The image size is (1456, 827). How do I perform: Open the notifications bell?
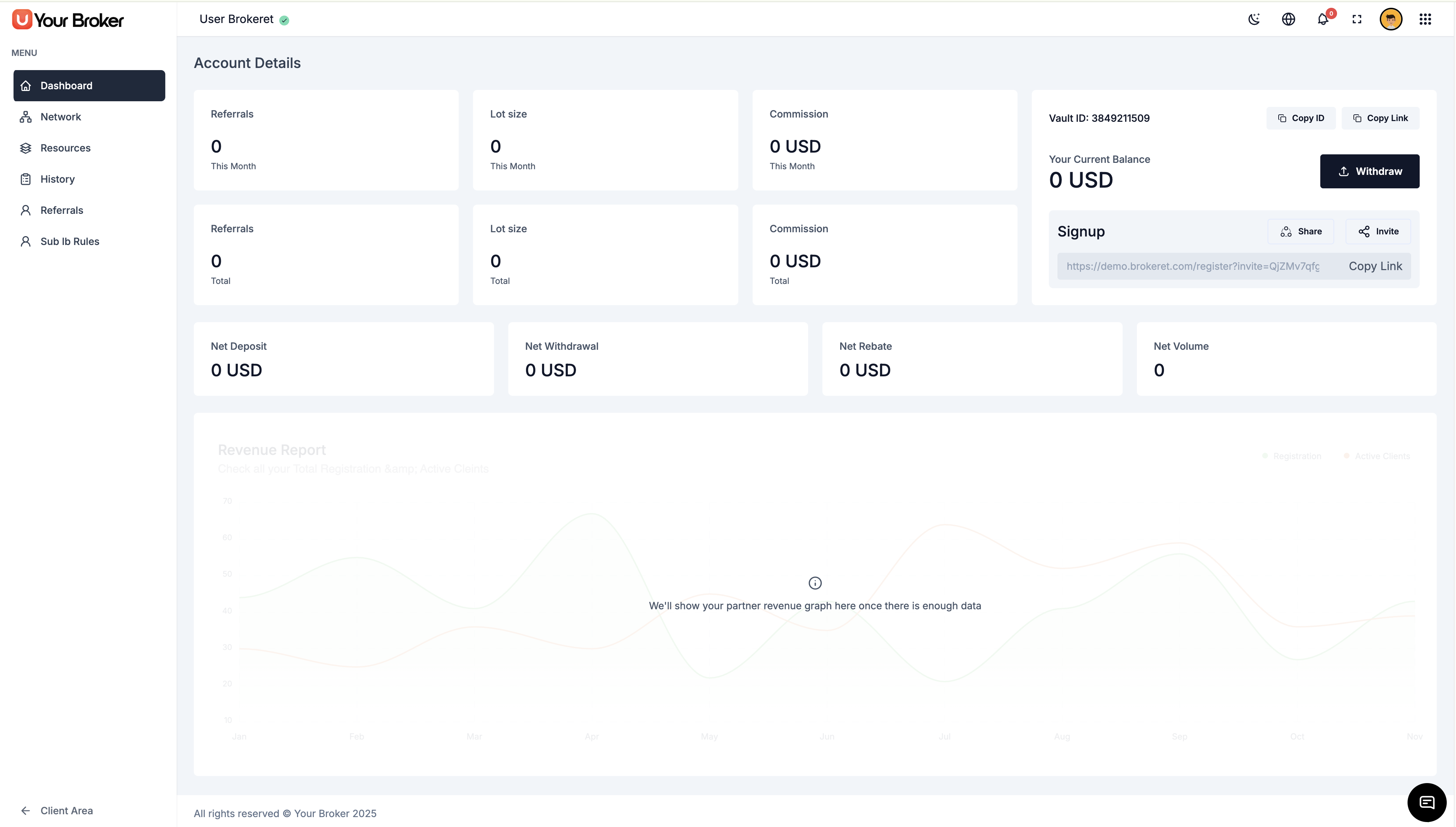coord(1323,19)
